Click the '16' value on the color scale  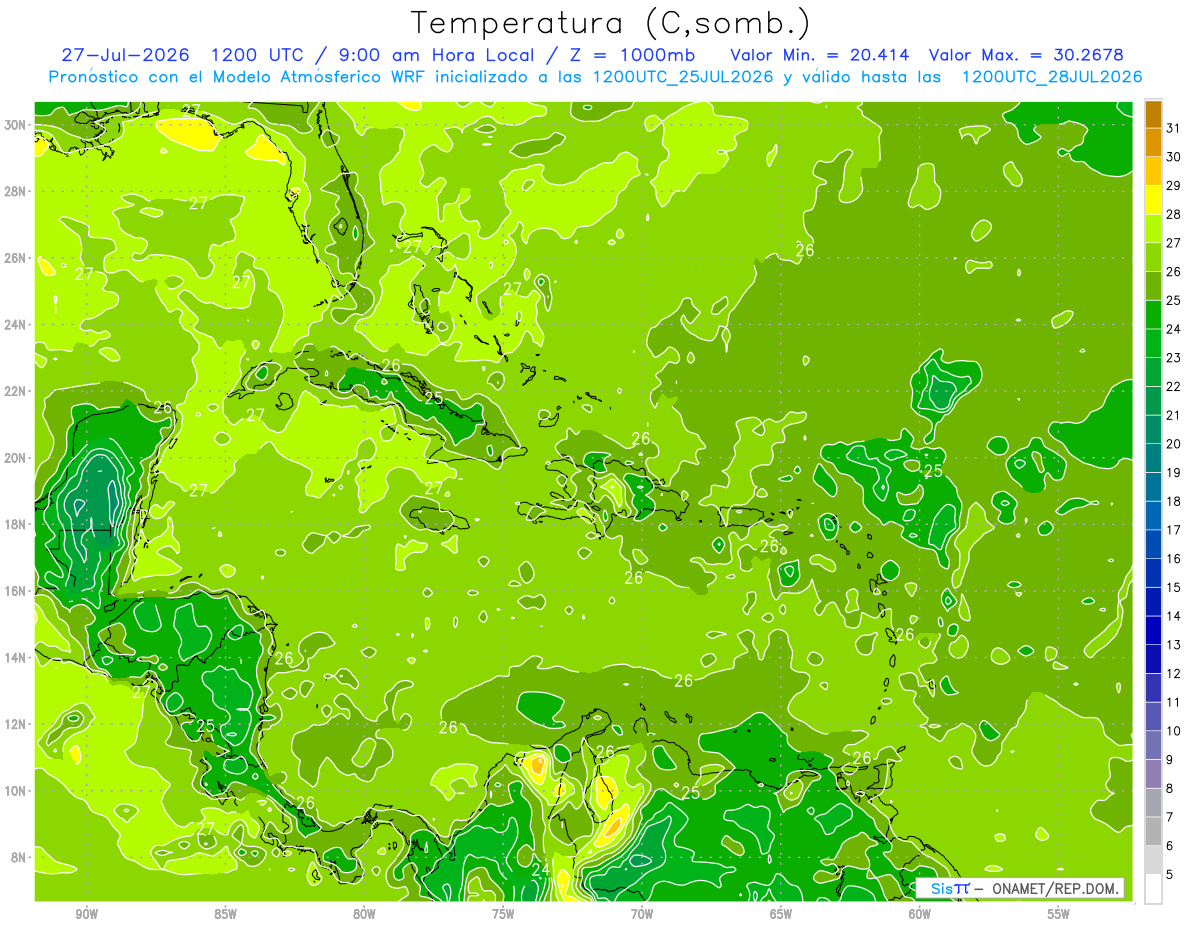tap(1173, 559)
